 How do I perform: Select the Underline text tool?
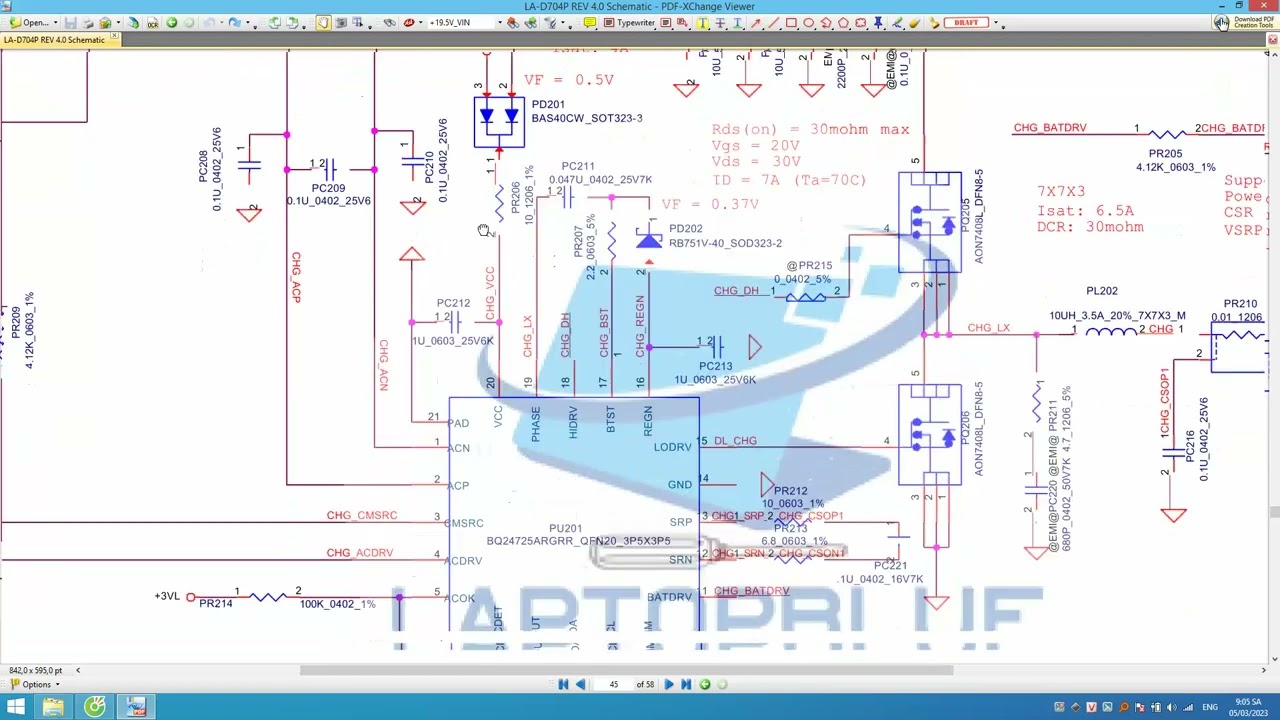(x=737, y=22)
